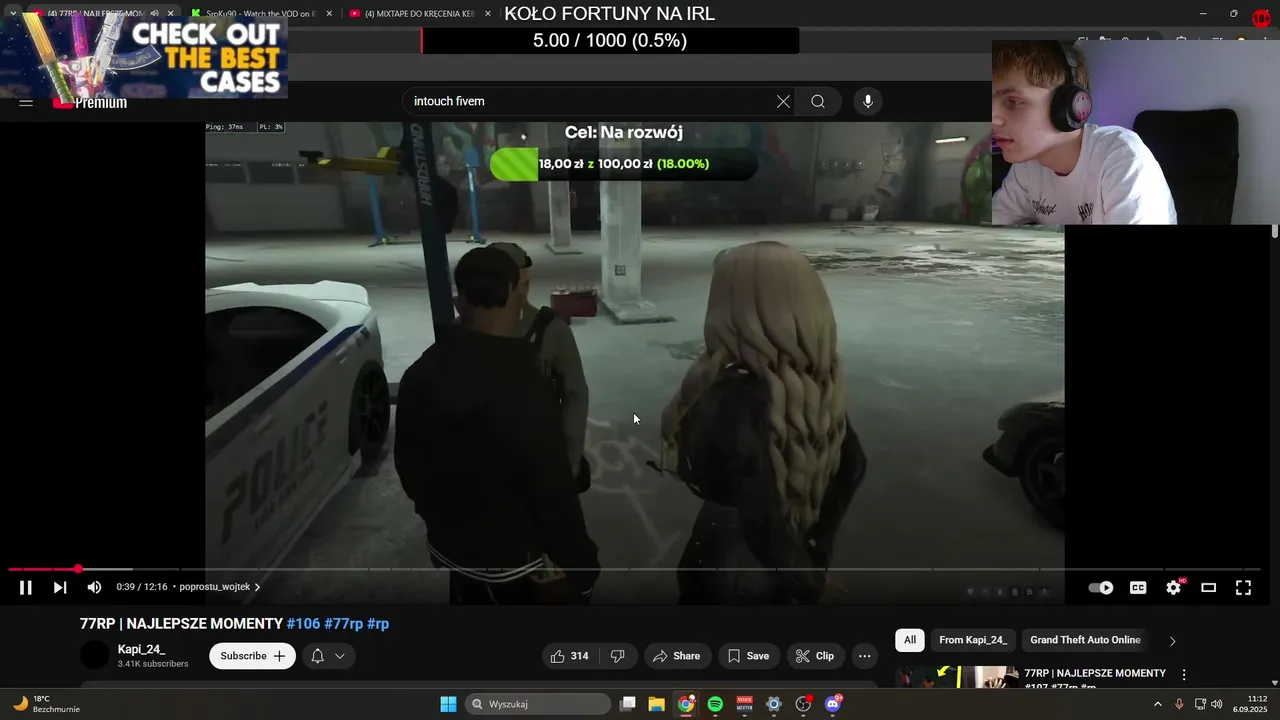The width and height of the screenshot is (1280, 720).
Task: Click the Share button
Action: click(x=676, y=656)
